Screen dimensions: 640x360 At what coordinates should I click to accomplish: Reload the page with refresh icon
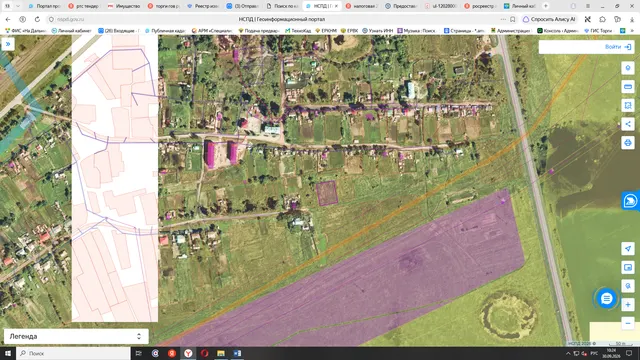pyautogui.click(x=37, y=19)
